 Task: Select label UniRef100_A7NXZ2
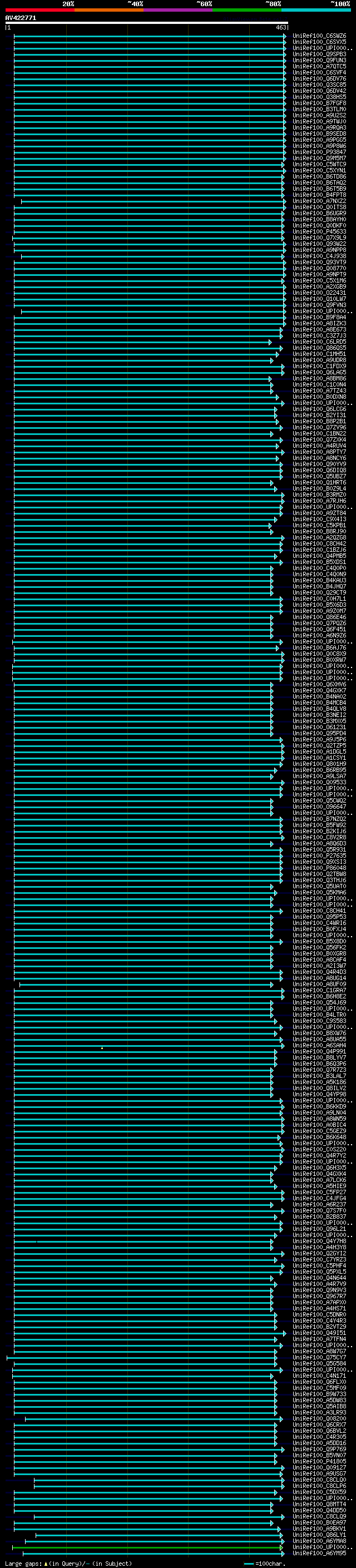(319, 201)
